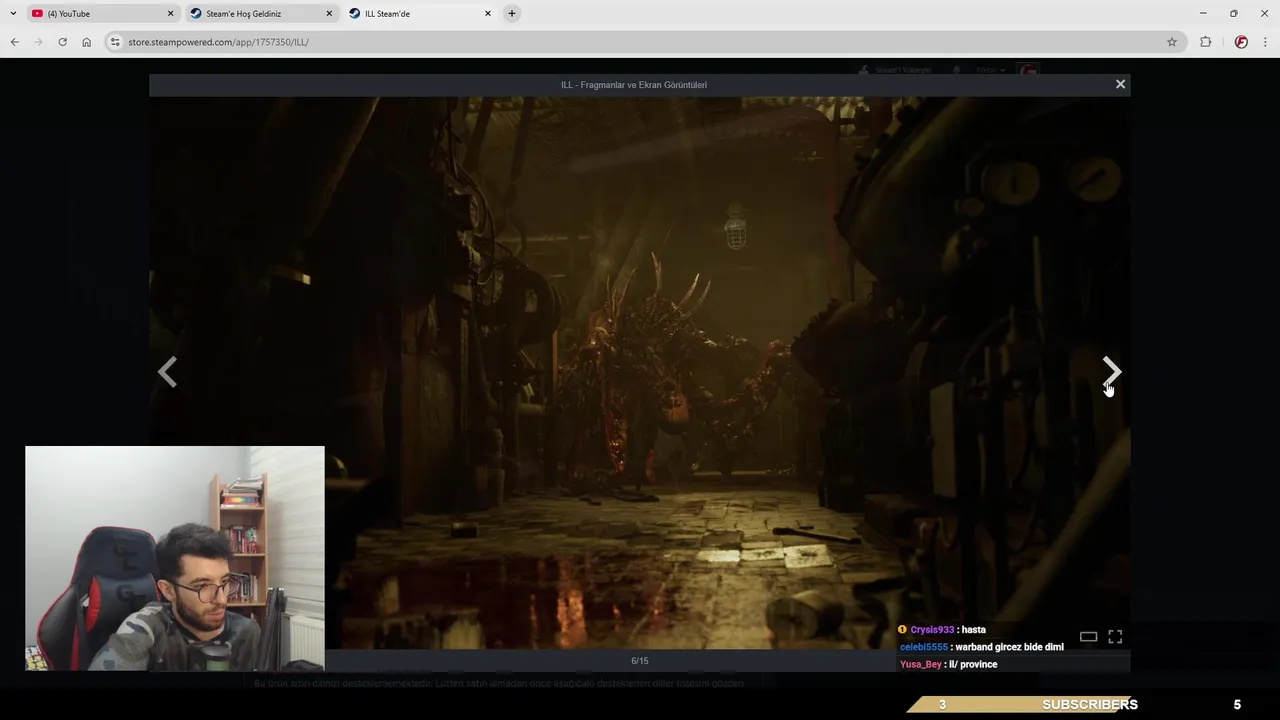This screenshot has height=720, width=1280.
Task: Close the ILL screenshot viewer overlay
Action: [1120, 84]
